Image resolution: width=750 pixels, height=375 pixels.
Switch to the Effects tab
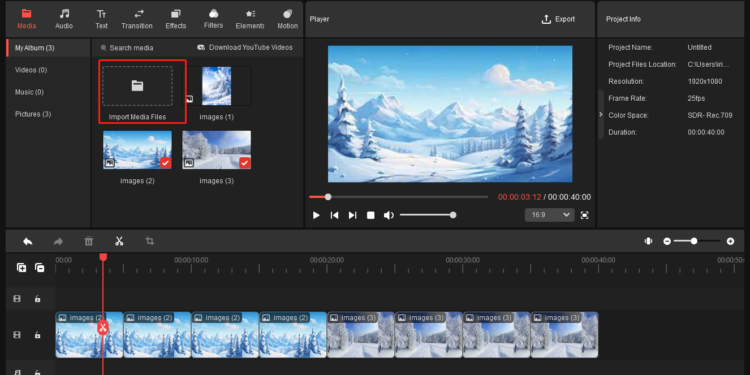click(176, 19)
